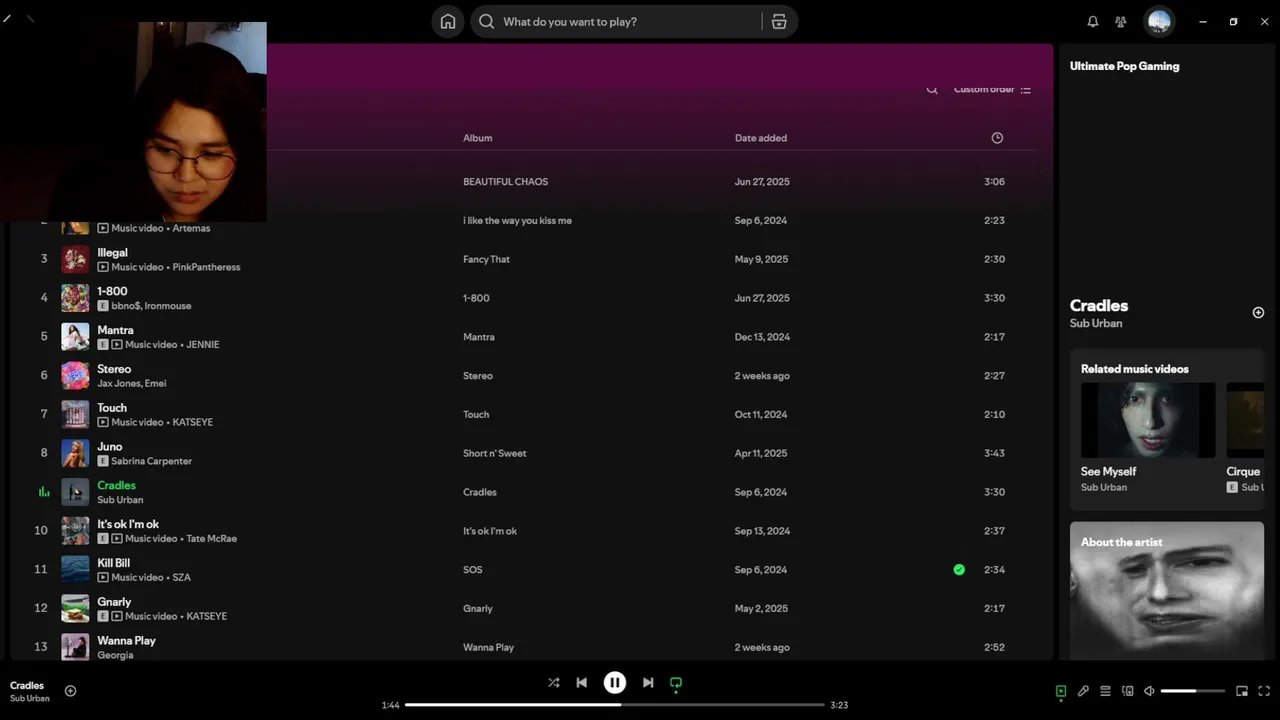Screen dimensions: 1280x720
Task: Add Cradles to Liked Songs in player bar
Action: 70,691
